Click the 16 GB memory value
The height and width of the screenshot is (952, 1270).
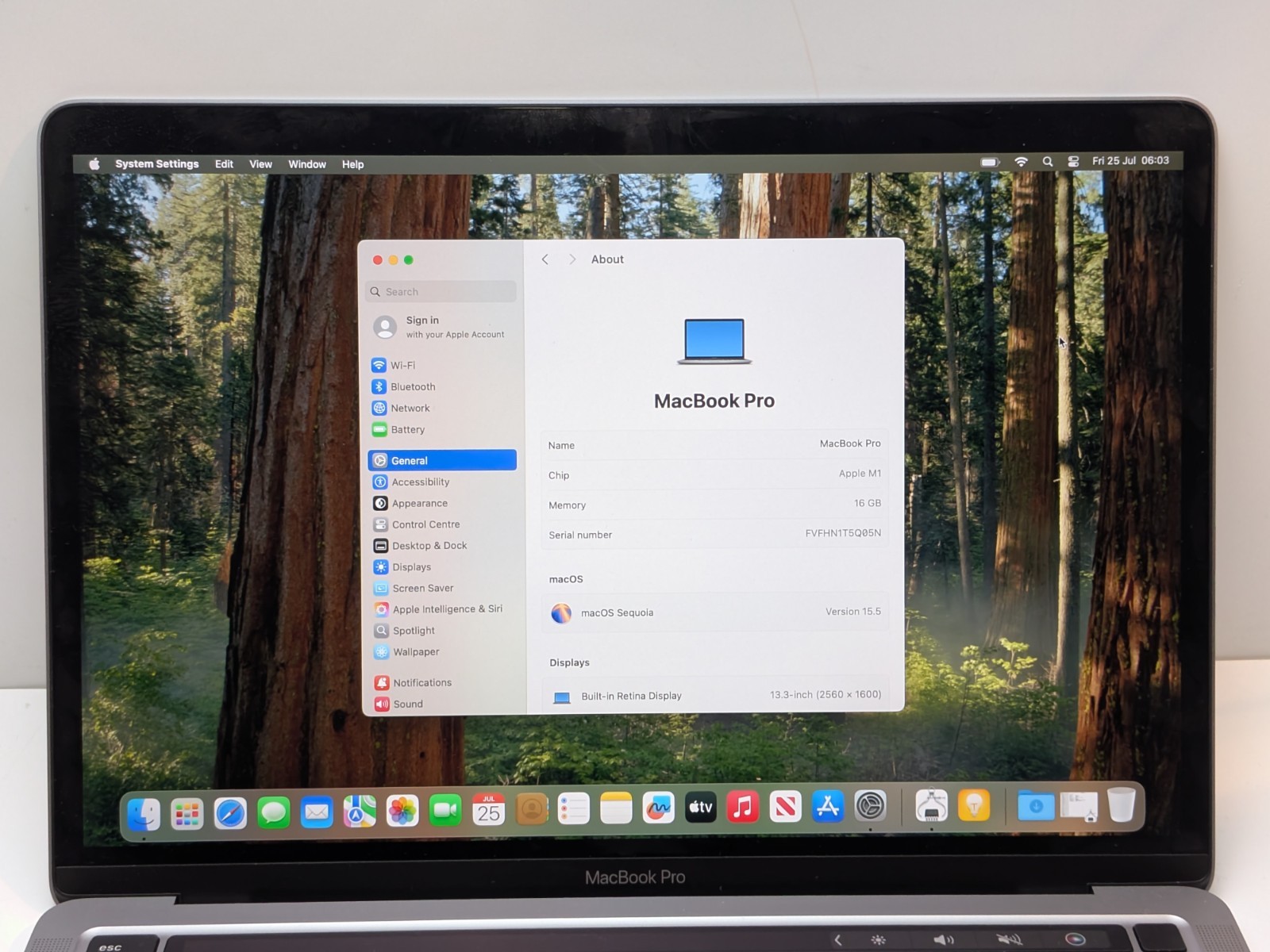(x=868, y=503)
